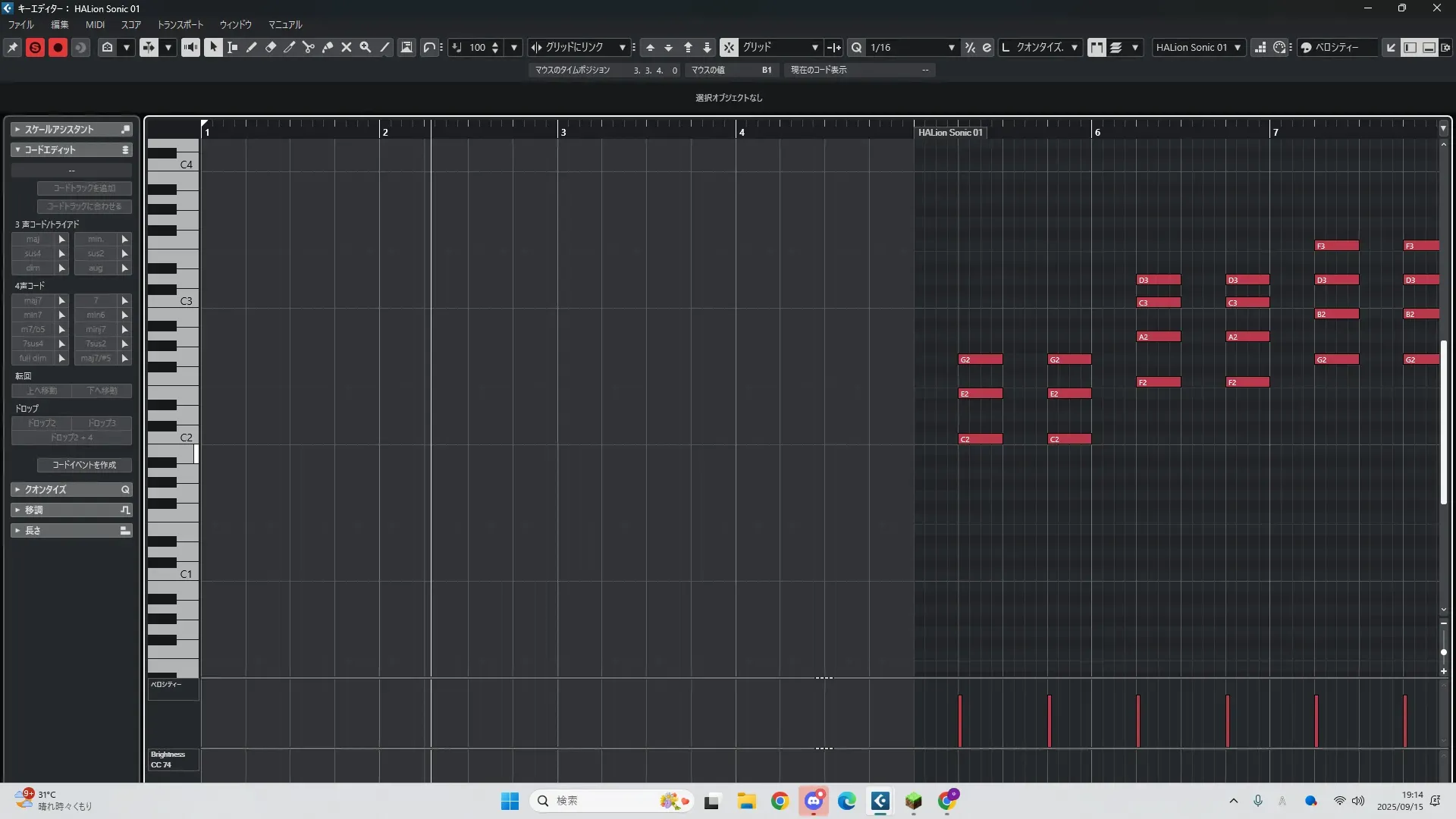
Task: Open the MIDI menu
Action: (x=95, y=25)
